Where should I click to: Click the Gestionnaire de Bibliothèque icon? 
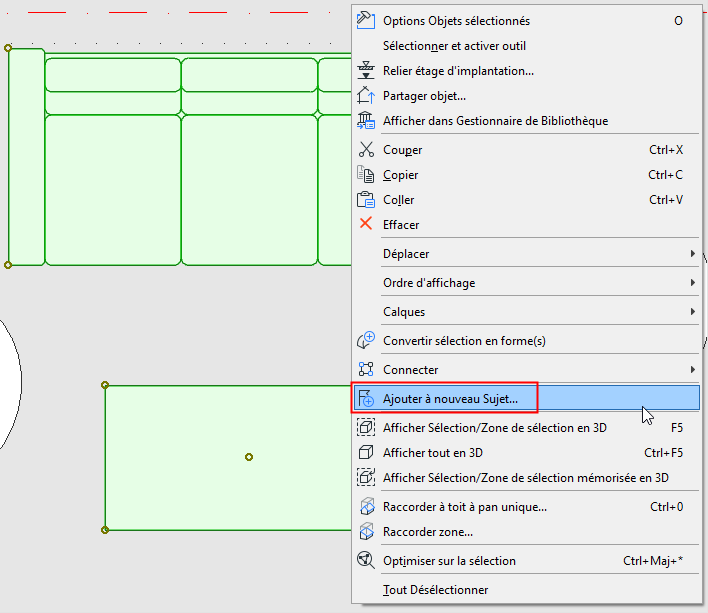366,121
